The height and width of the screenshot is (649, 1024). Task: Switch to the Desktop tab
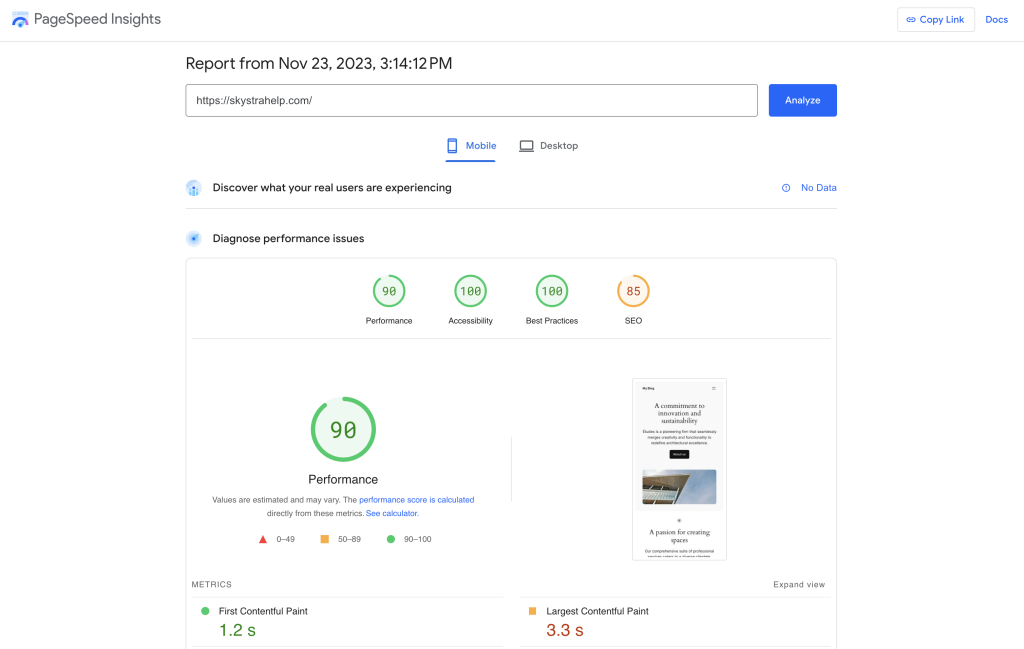tap(548, 146)
